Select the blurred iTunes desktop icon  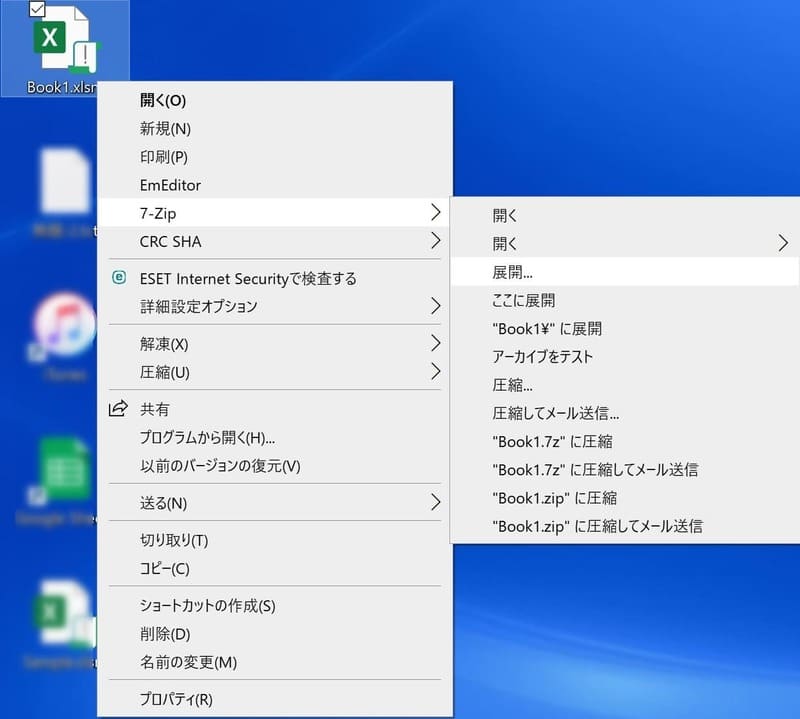click(x=65, y=325)
